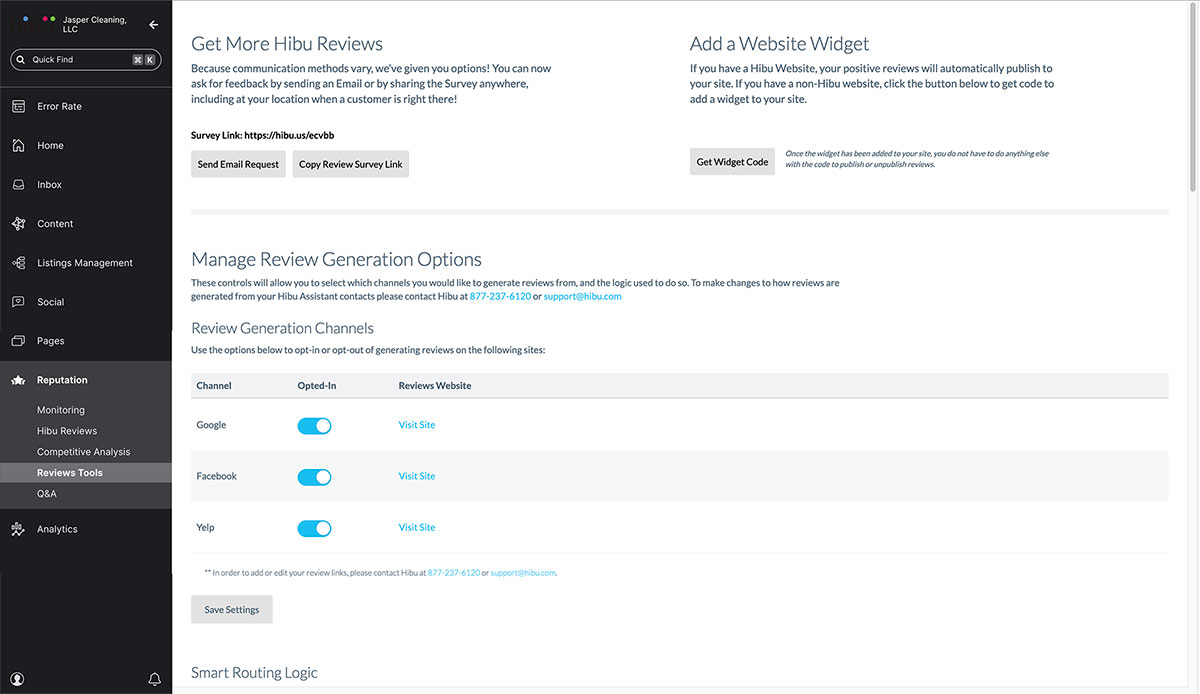Click the Analytics chart icon

coord(18,529)
